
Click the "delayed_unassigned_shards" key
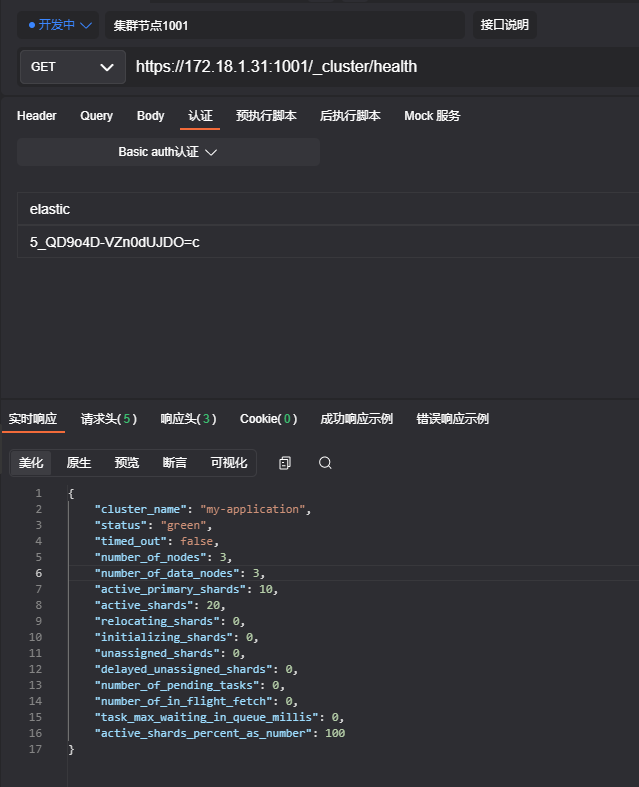(x=183, y=670)
